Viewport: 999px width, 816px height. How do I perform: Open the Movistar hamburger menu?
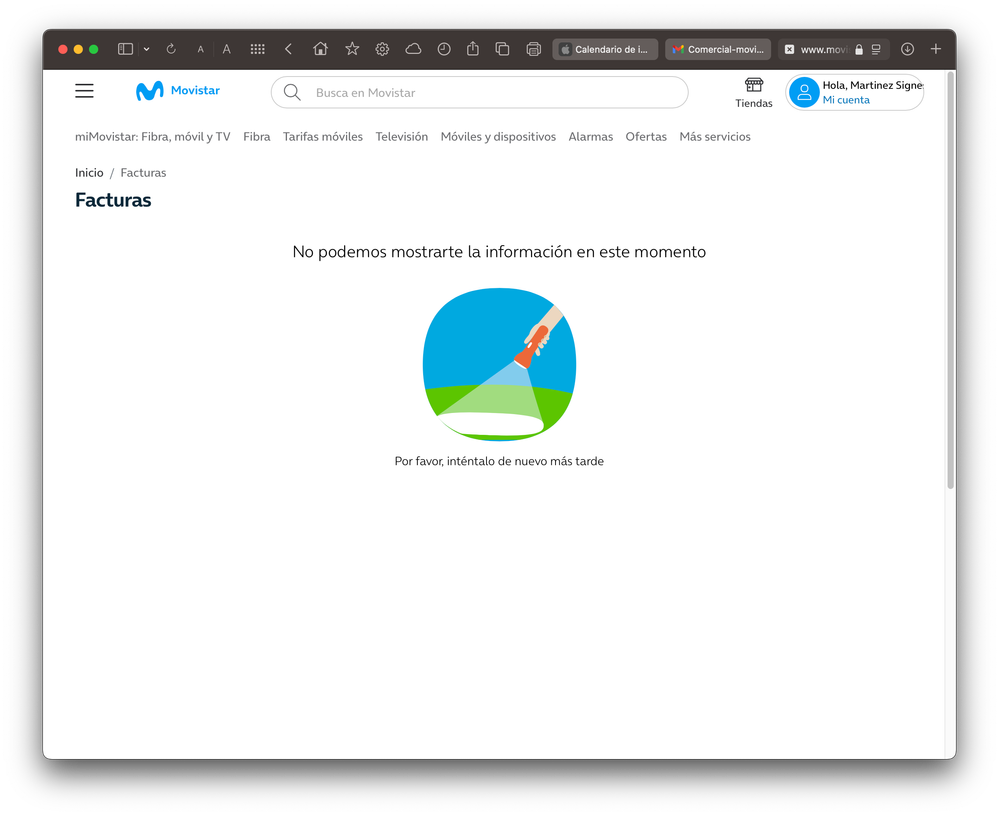click(x=85, y=91)
